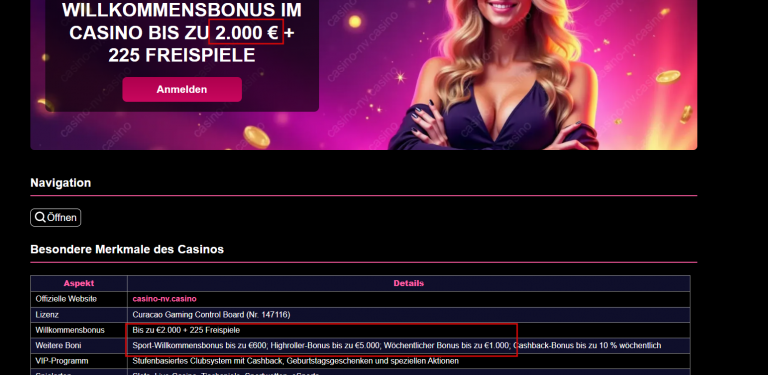768x375 pixels.
Task: Select the Willkommensbonus row label
Action: tap(70, 330)
